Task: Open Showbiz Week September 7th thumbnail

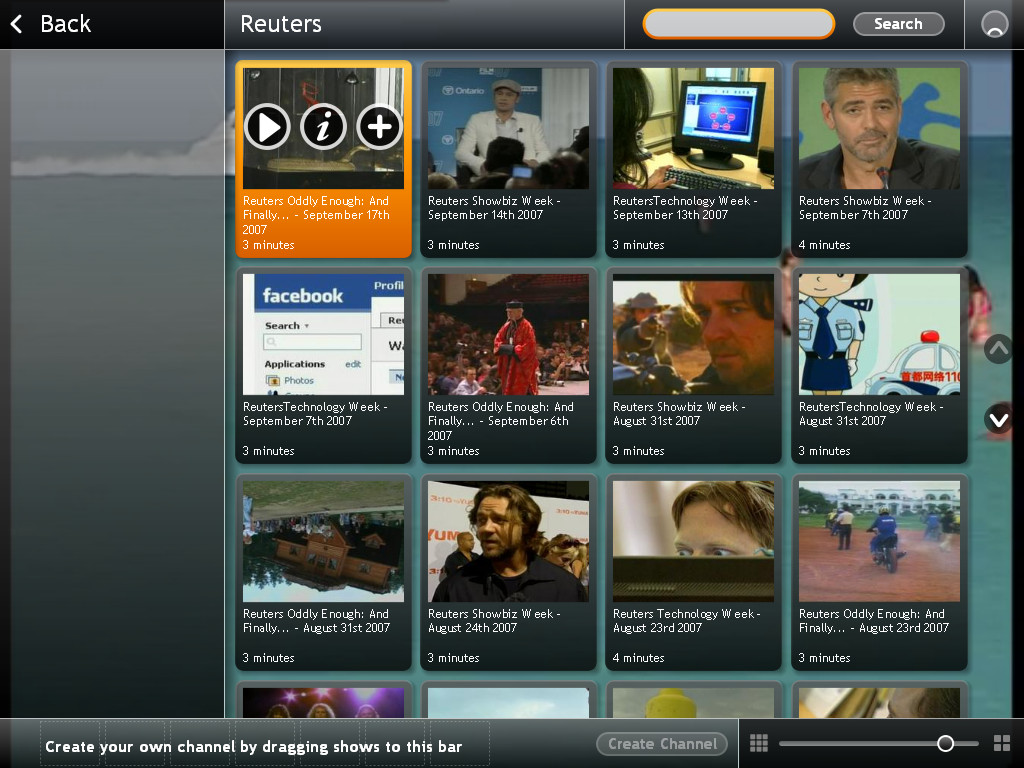Action: [x=879, y=129]
